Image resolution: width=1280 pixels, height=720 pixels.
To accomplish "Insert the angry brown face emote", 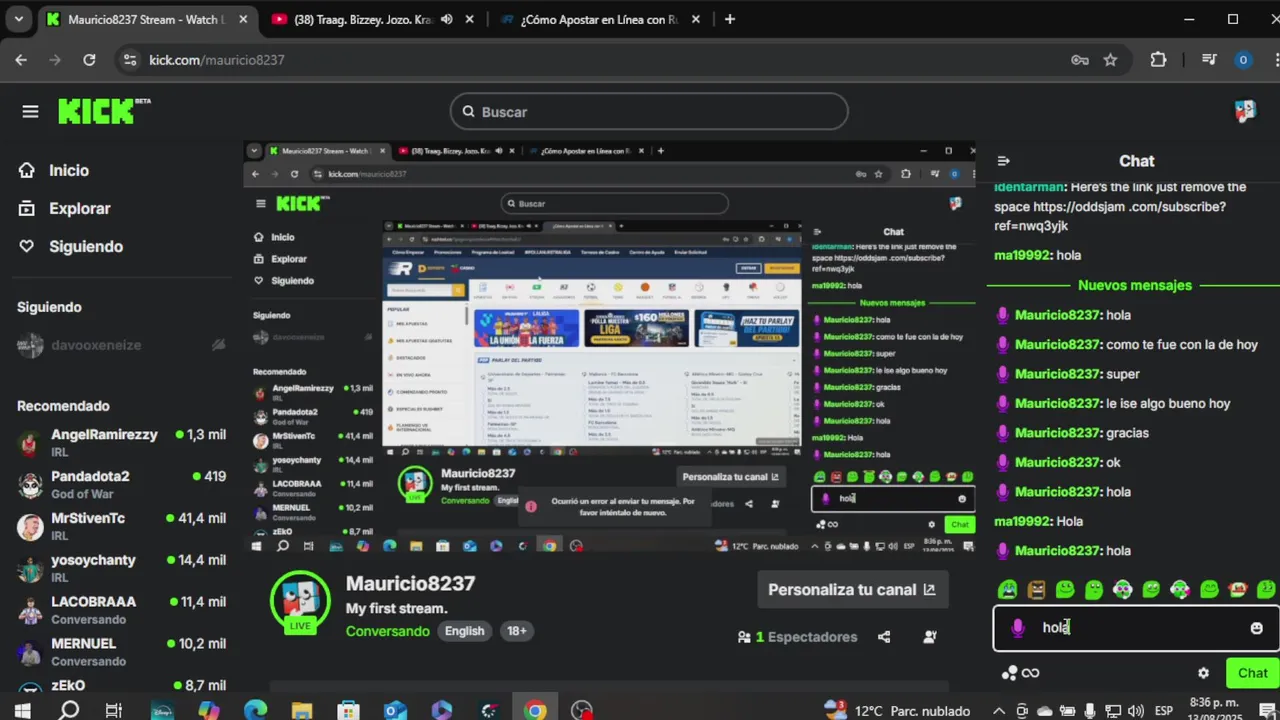I will click(1037, 590).
